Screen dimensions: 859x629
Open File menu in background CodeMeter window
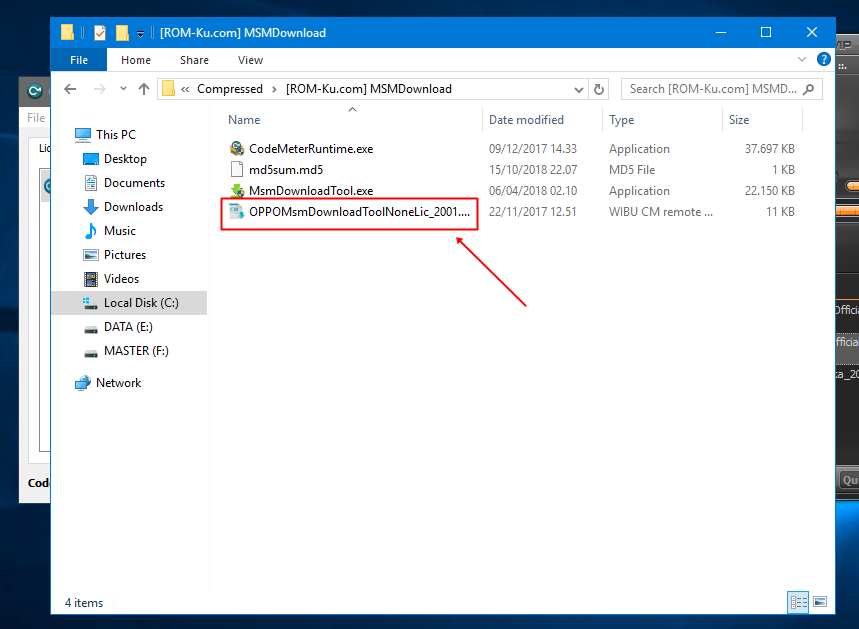tap(36, 118)
